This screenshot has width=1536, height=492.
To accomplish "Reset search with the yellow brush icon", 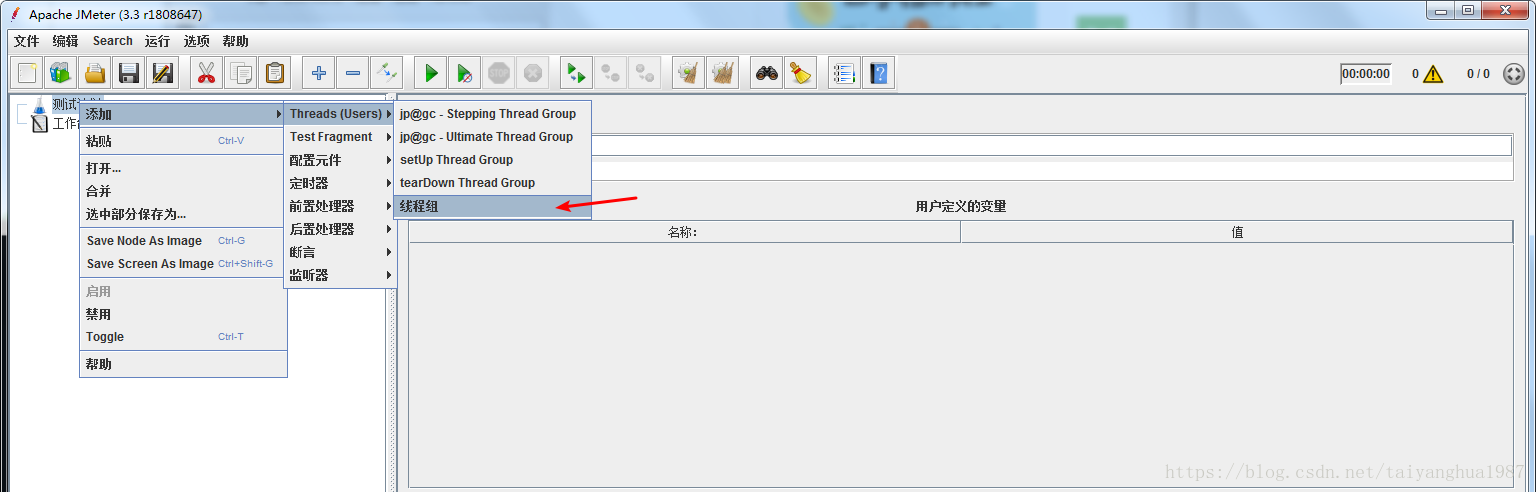I will click(800, 73).
